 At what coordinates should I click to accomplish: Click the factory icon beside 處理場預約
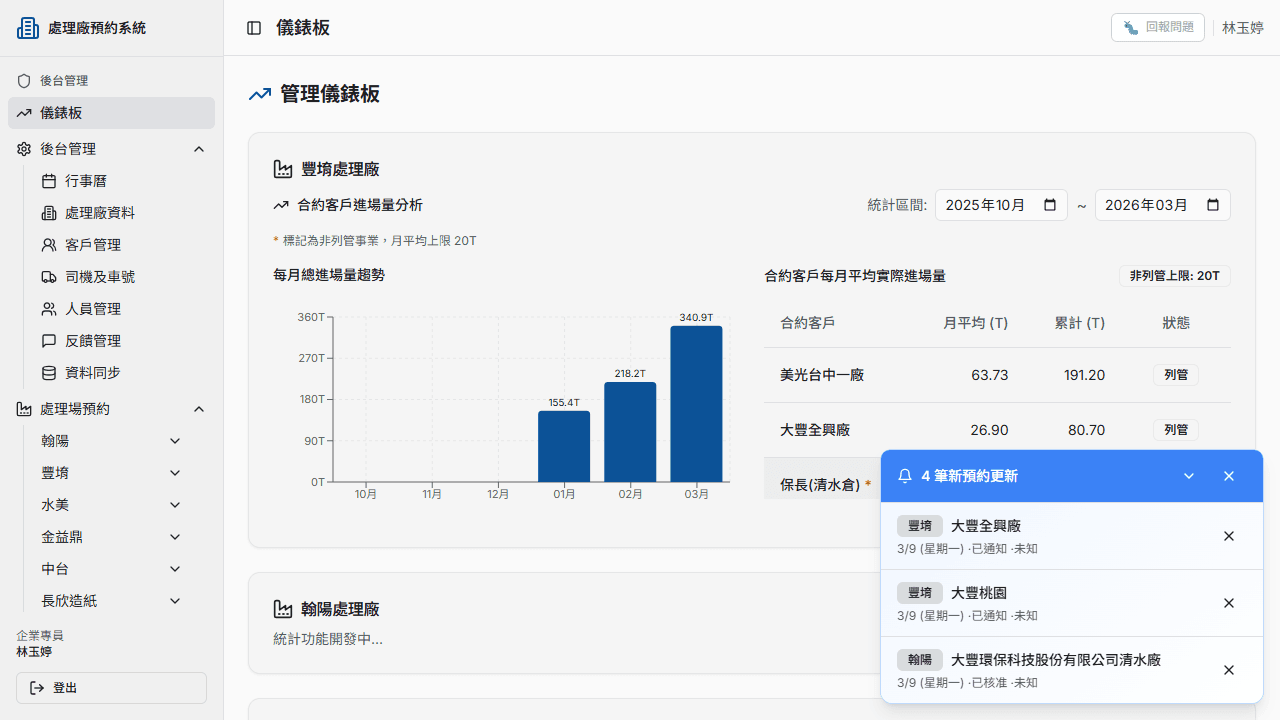coord(24,409)
